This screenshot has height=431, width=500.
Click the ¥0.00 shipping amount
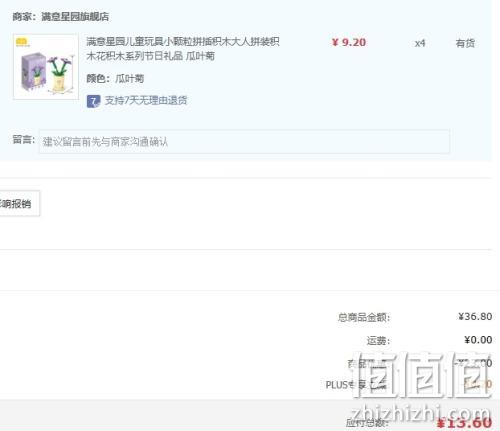point(478,340)
